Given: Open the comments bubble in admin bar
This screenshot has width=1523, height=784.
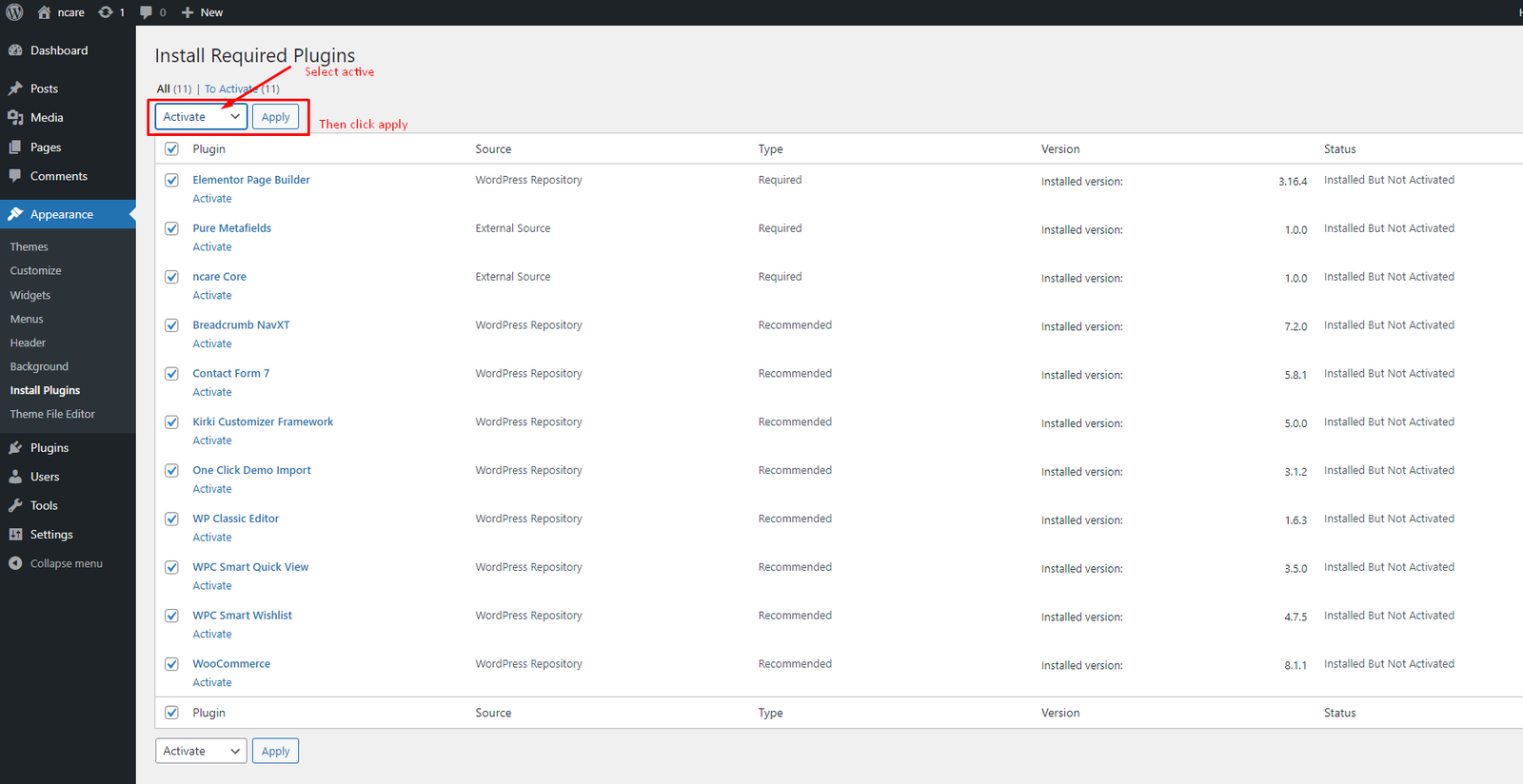Looking at the screenshot, I should (146, 12).
